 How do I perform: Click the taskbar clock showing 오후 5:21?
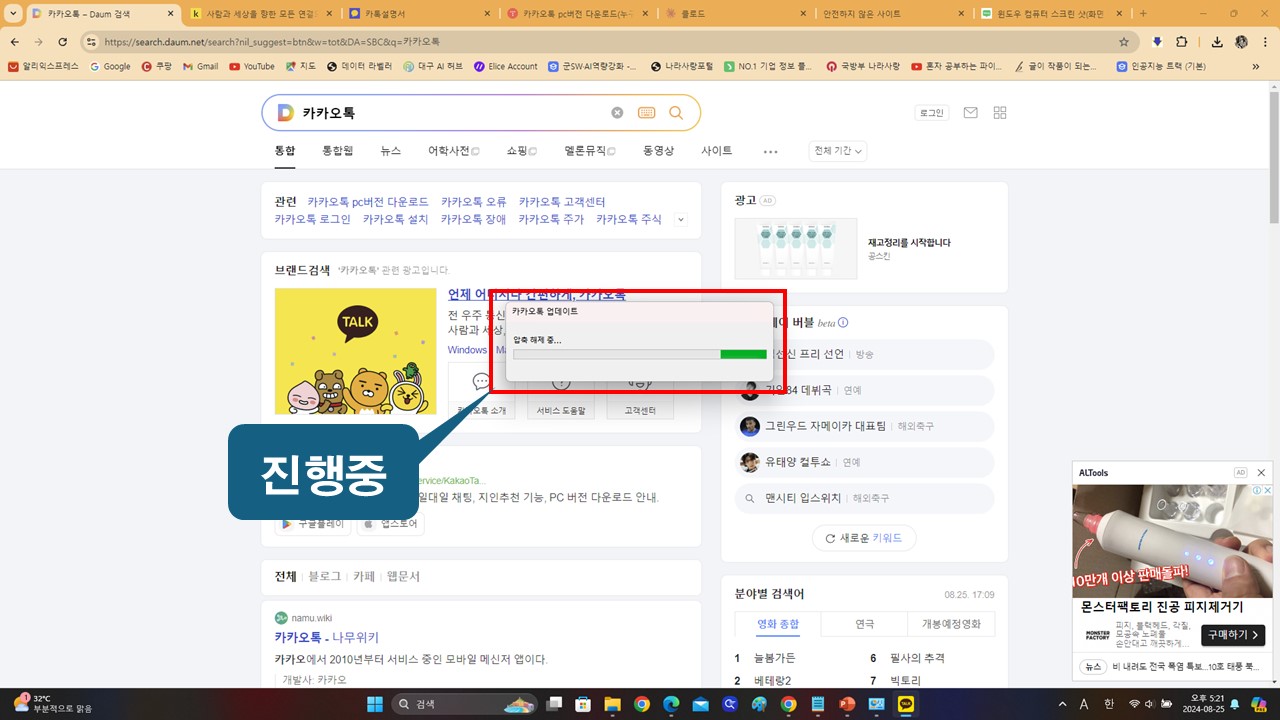[1204, 703]
